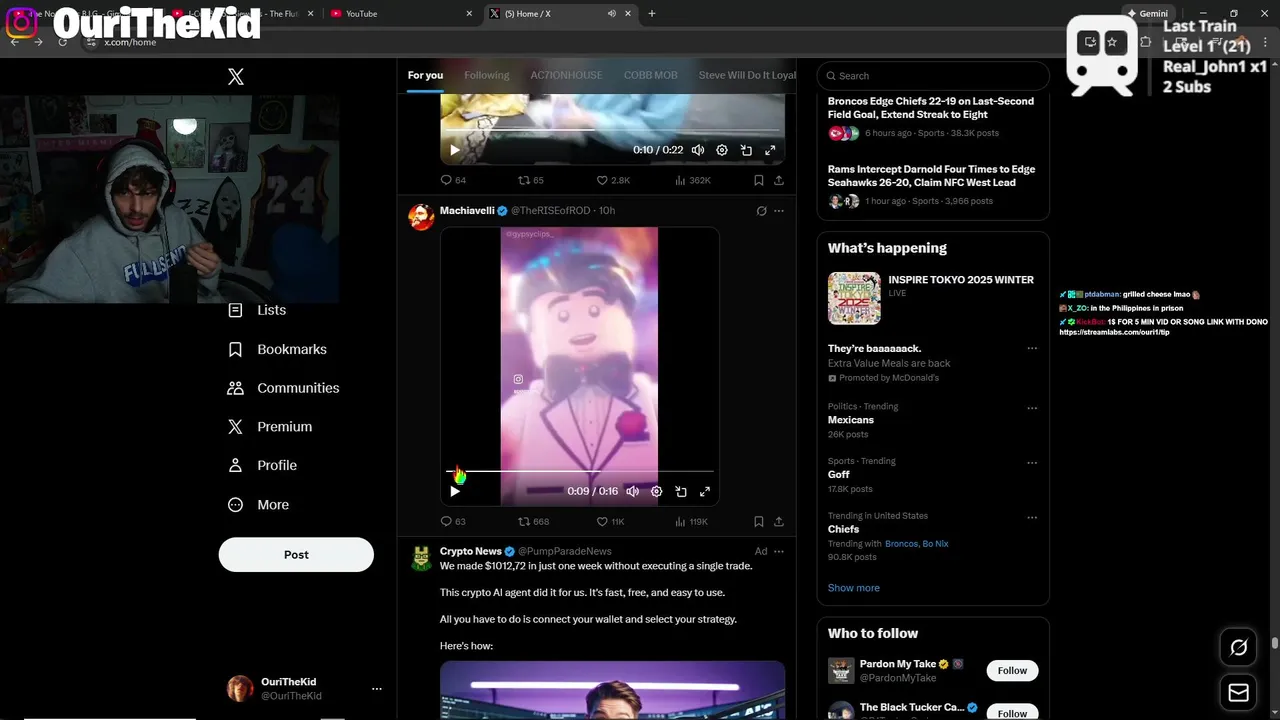Open the Crypto News account name

tap(470, 551)
